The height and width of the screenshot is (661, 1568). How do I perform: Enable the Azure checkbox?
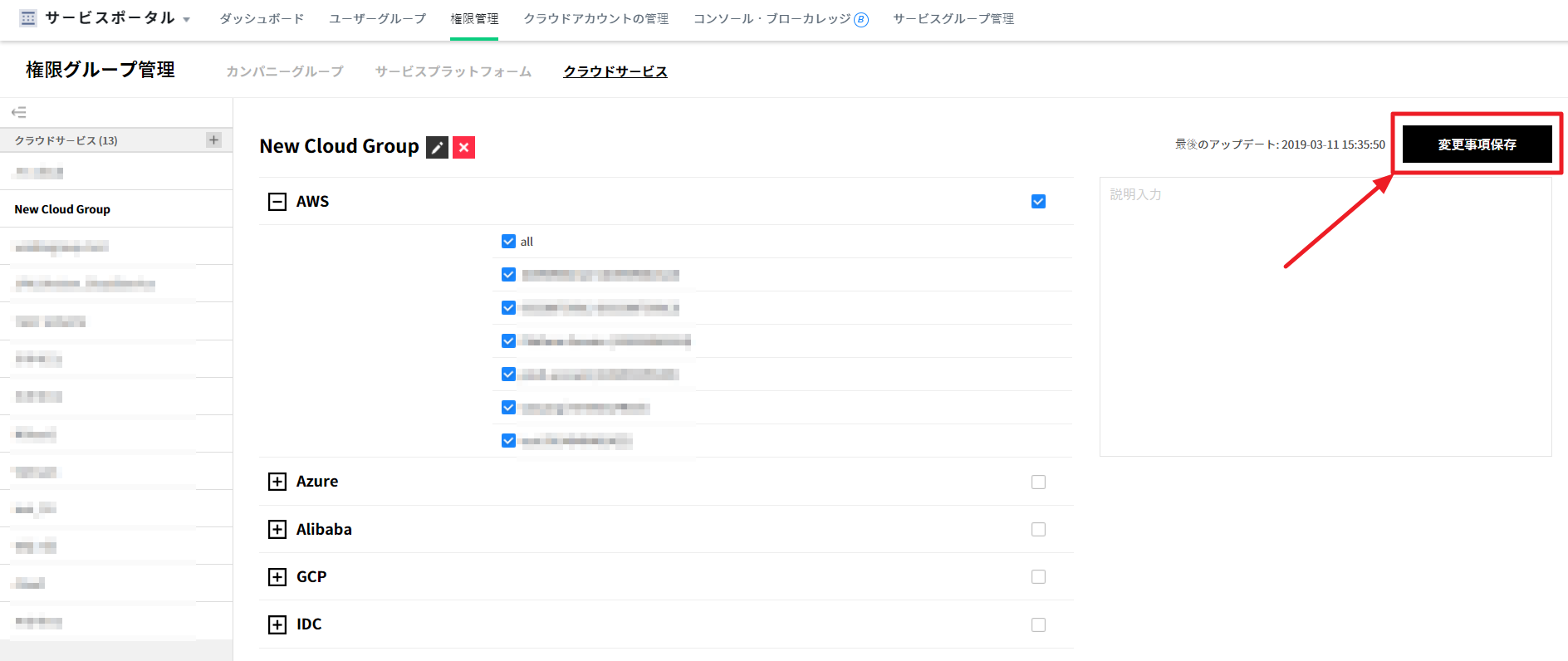coord(1038,482)
